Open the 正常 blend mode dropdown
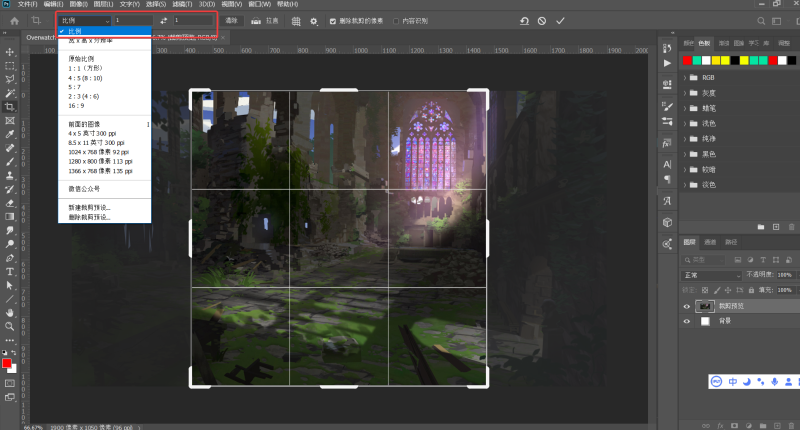800x430 pixels. click(711, 275)
